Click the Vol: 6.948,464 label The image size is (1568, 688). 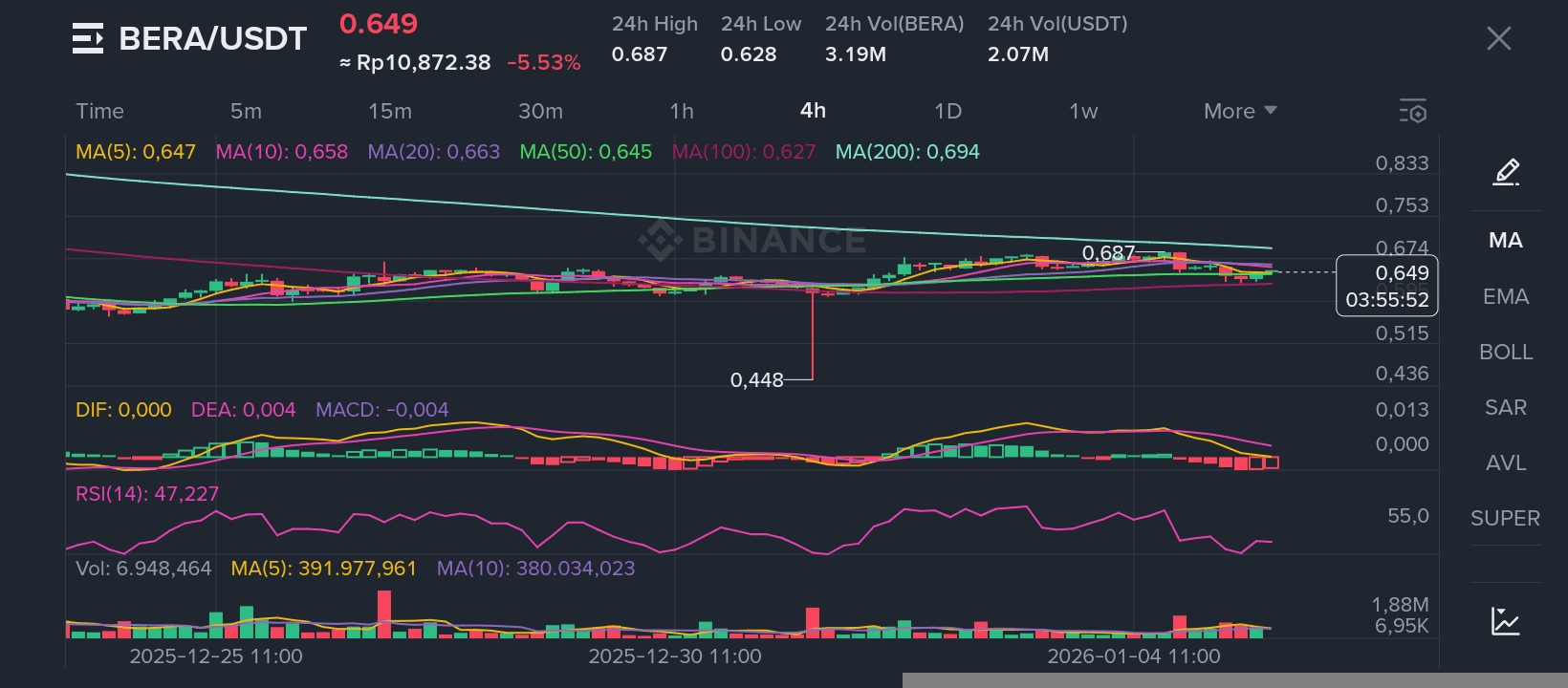point(143,569)
